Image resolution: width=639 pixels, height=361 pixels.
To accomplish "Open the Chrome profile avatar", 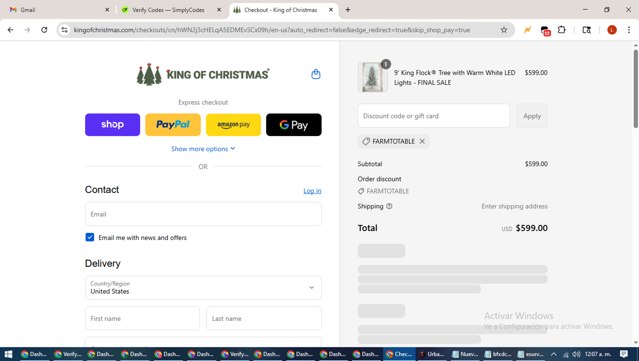I will (612, 30).
